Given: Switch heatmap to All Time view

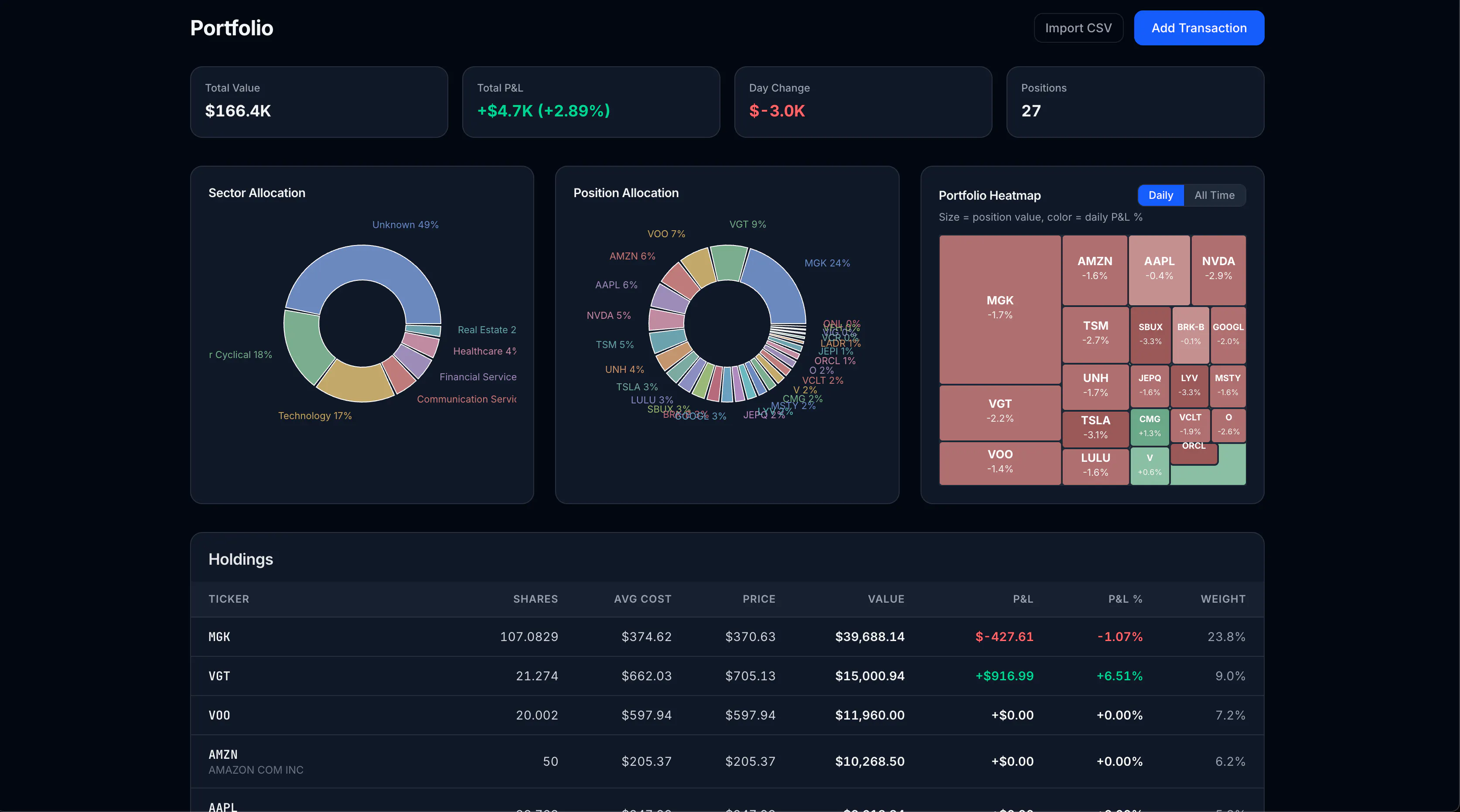Looking at the screenshot, I should (1214, 195).
